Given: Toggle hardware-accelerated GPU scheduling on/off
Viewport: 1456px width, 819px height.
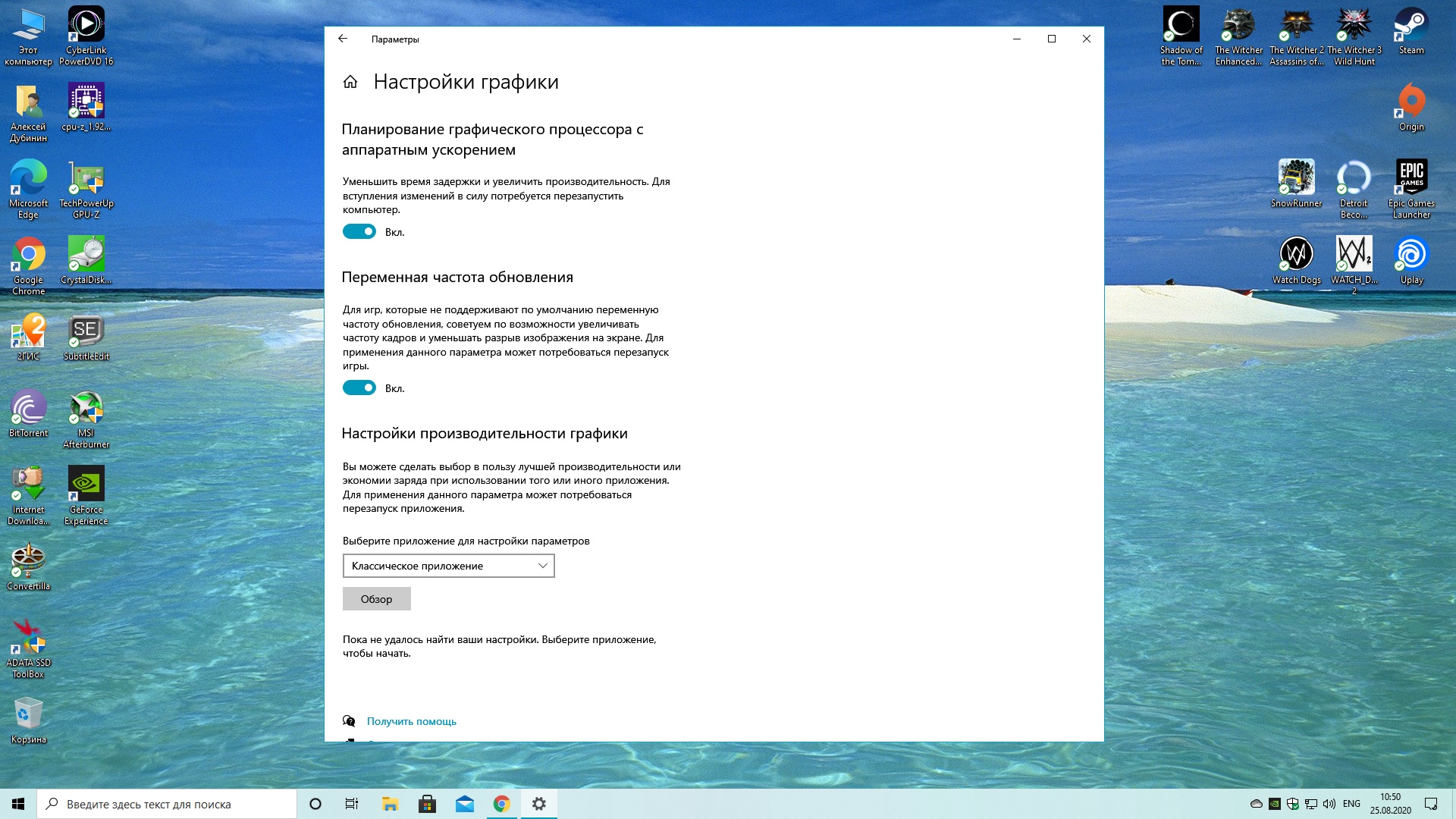Looking at the screenshot, I should pyautogui.click(x=359, y=232).
